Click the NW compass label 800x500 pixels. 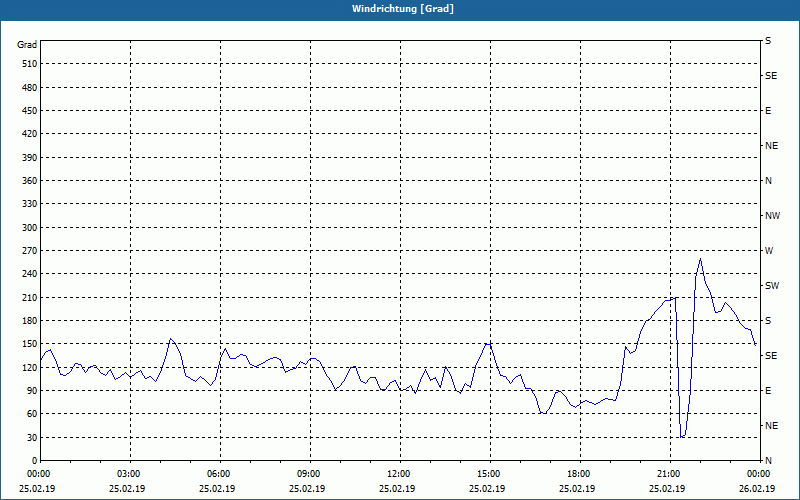pyautogui.click(x=772, y=216)
